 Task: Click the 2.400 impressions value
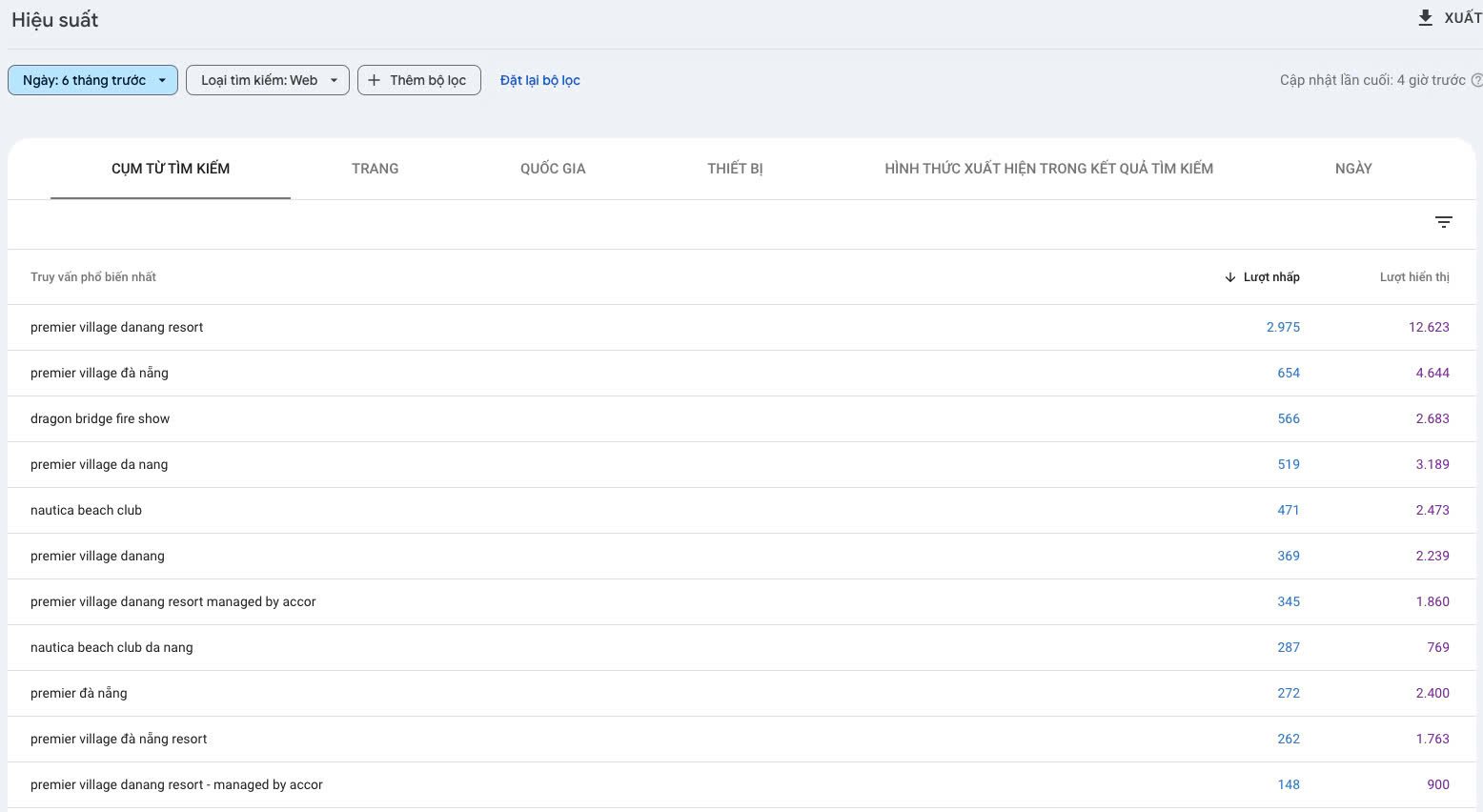[x=1432, y=693]
